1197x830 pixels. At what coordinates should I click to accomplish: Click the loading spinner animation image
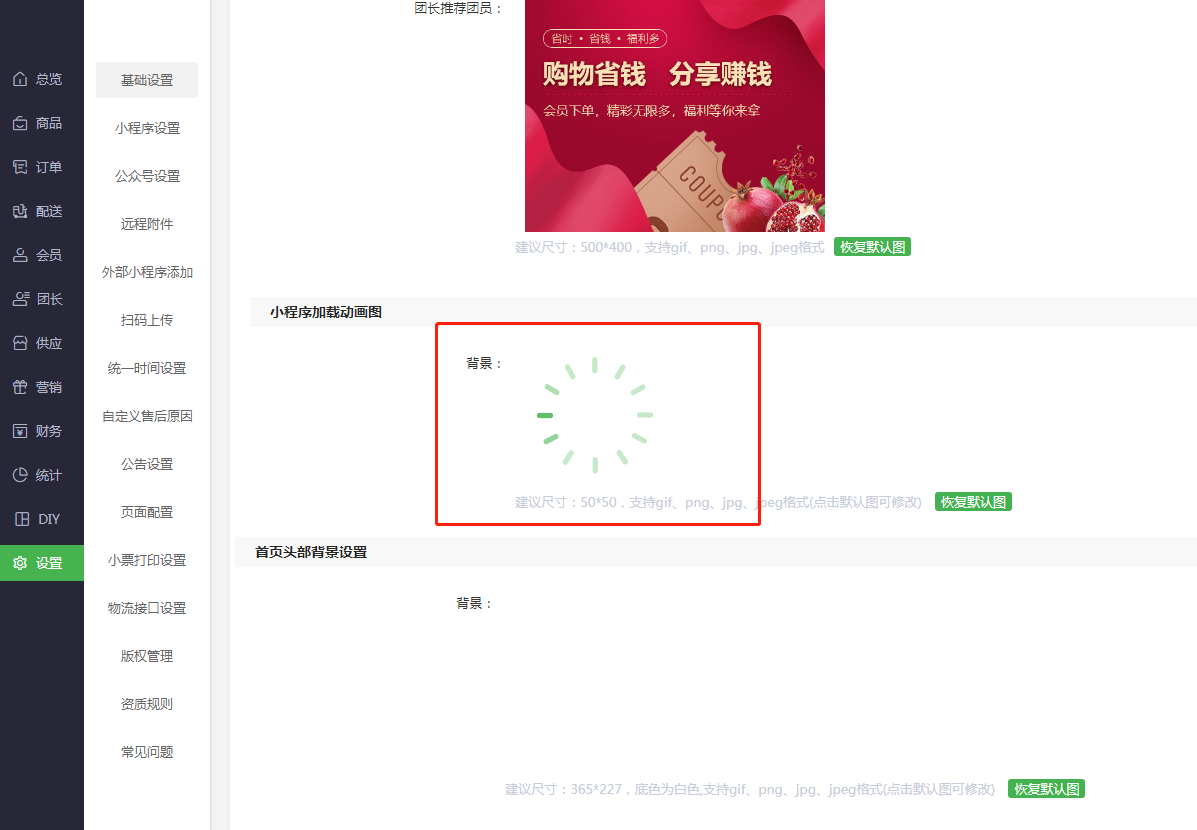click(595, 415)
